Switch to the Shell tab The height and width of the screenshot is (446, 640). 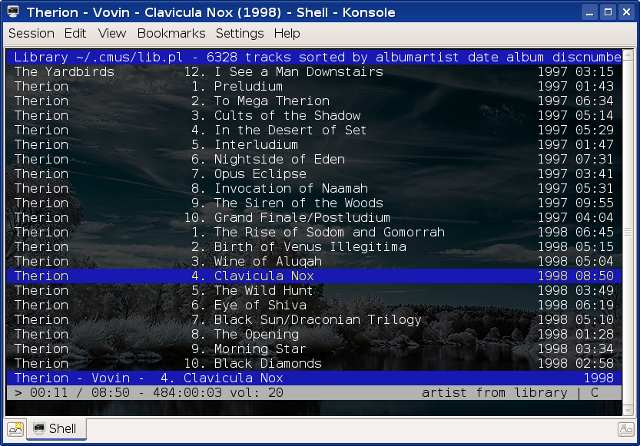[56, 428]
